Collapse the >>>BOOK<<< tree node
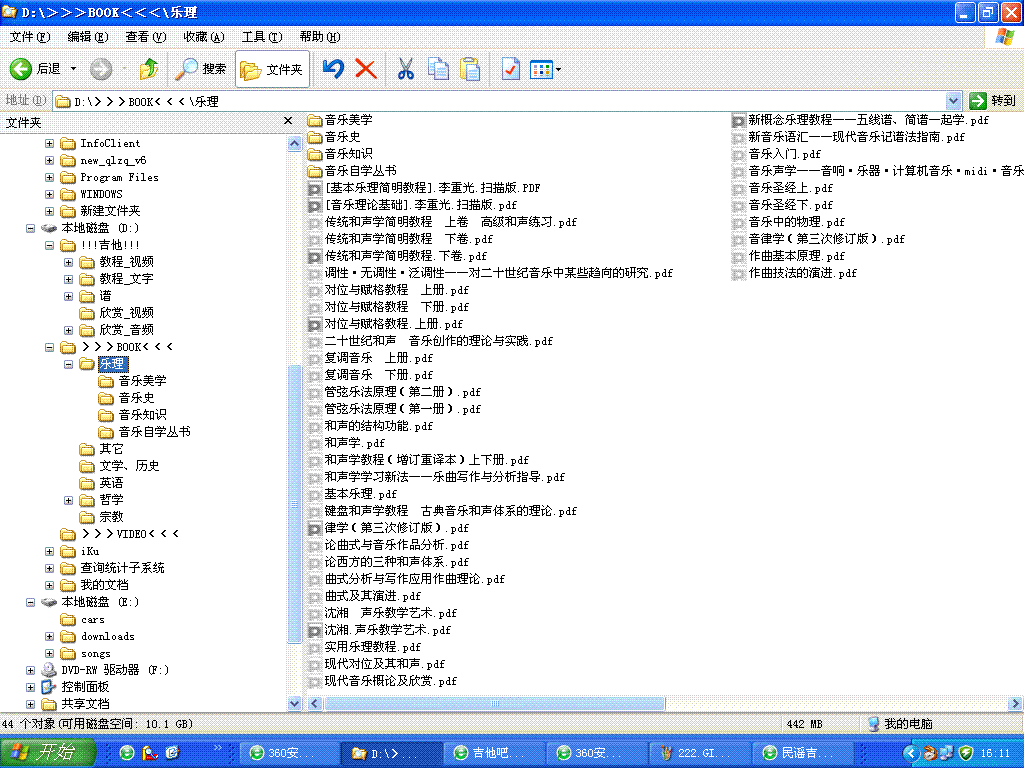Screen dimensions: 1024x768 click(x=49, y=347)
